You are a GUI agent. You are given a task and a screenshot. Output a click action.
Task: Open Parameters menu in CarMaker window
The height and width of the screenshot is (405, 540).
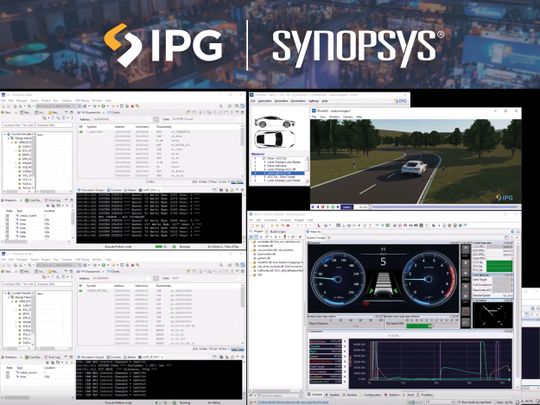pos(298,101)
